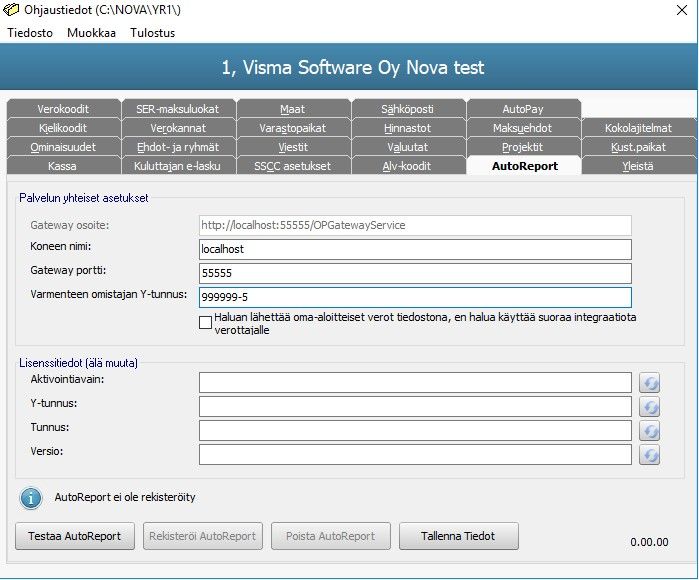
Task: Click the Ohjaustiedot title bar app icon
Action: (11, 9)
